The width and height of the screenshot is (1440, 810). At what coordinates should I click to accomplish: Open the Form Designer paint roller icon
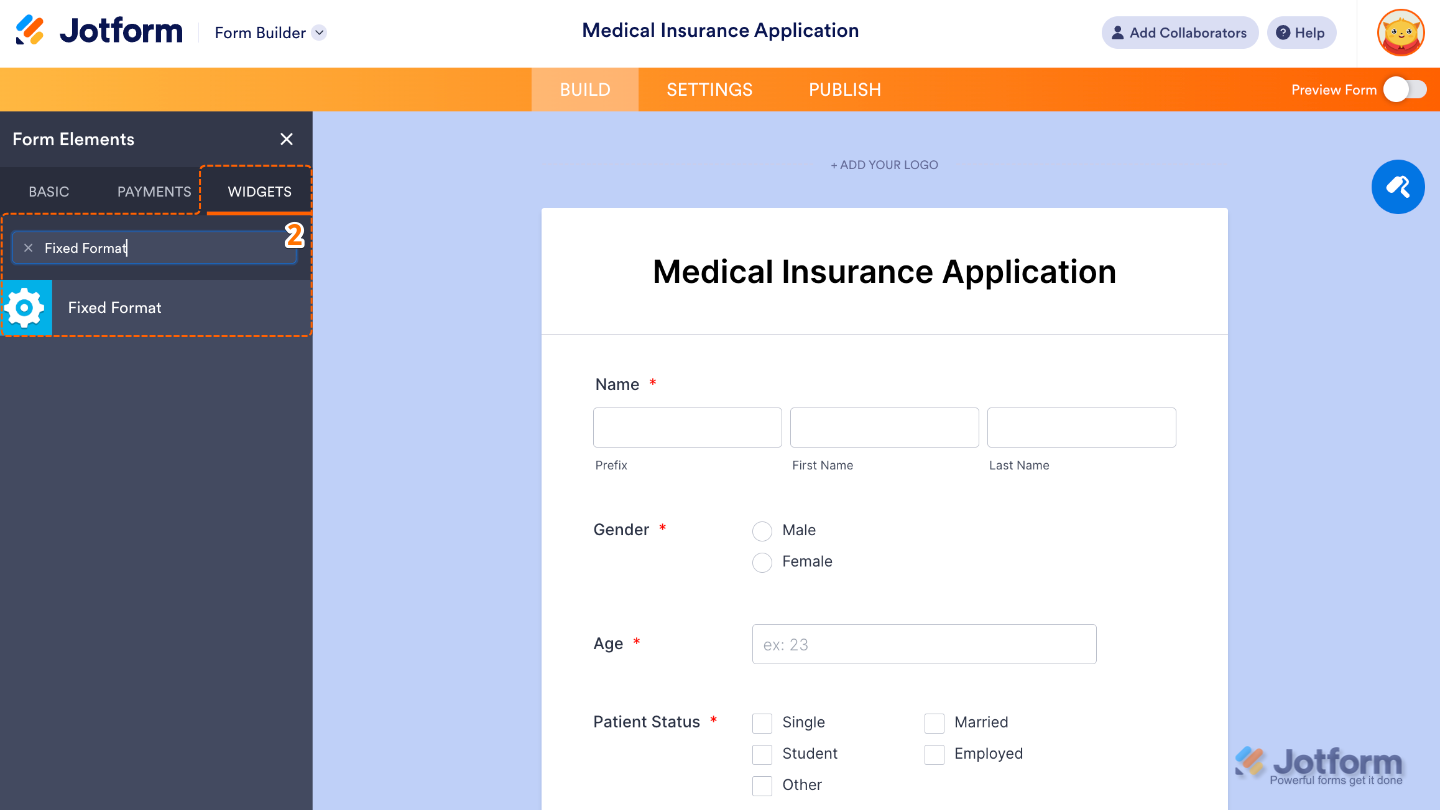(x=1397, y=186)
